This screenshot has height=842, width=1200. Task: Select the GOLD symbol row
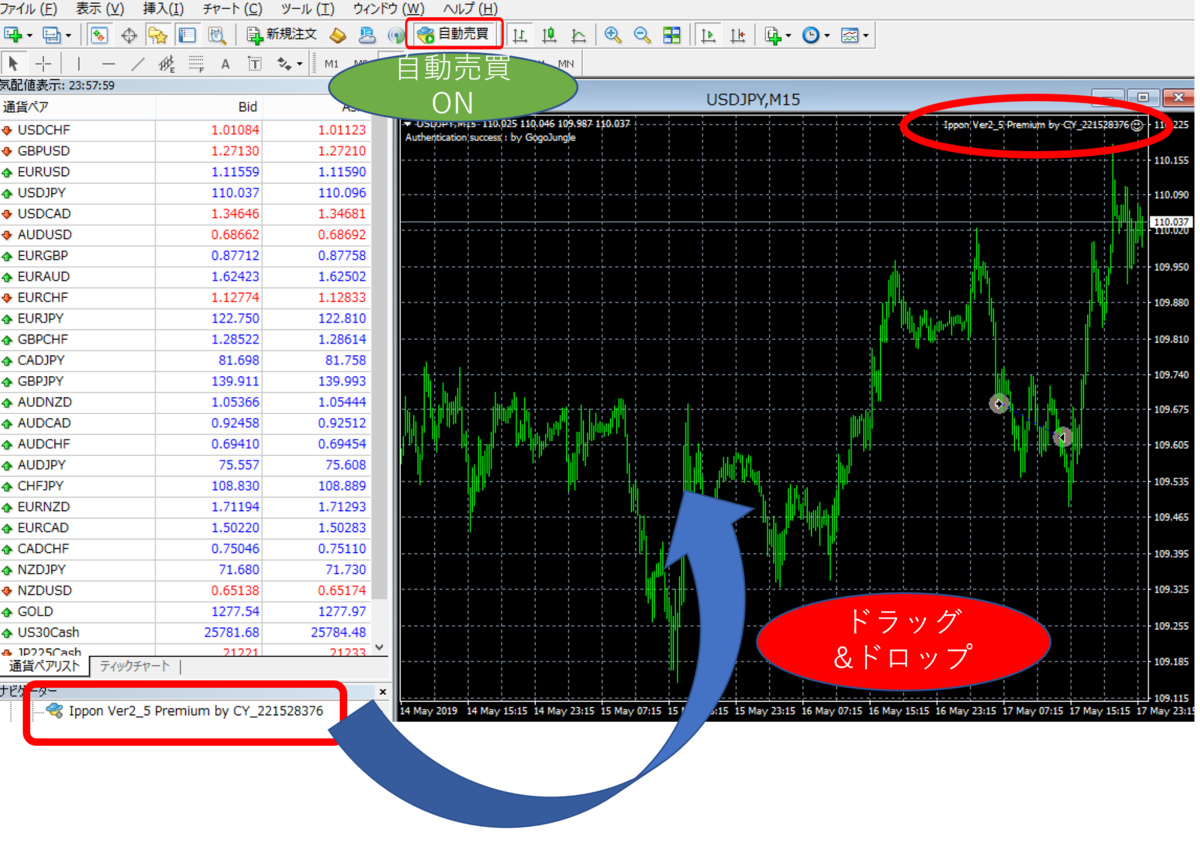[x=185, y=611]
